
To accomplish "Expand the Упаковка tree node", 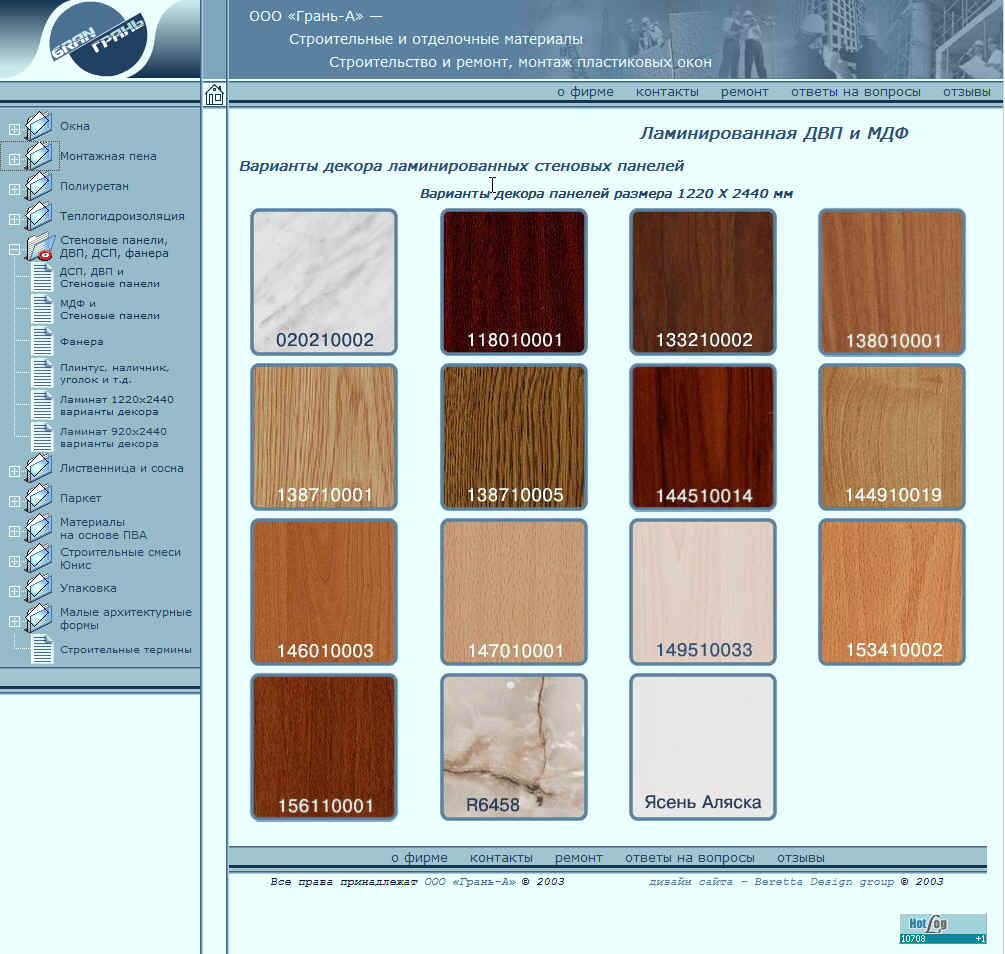I will pyautogui.click(x=14, y=591).
